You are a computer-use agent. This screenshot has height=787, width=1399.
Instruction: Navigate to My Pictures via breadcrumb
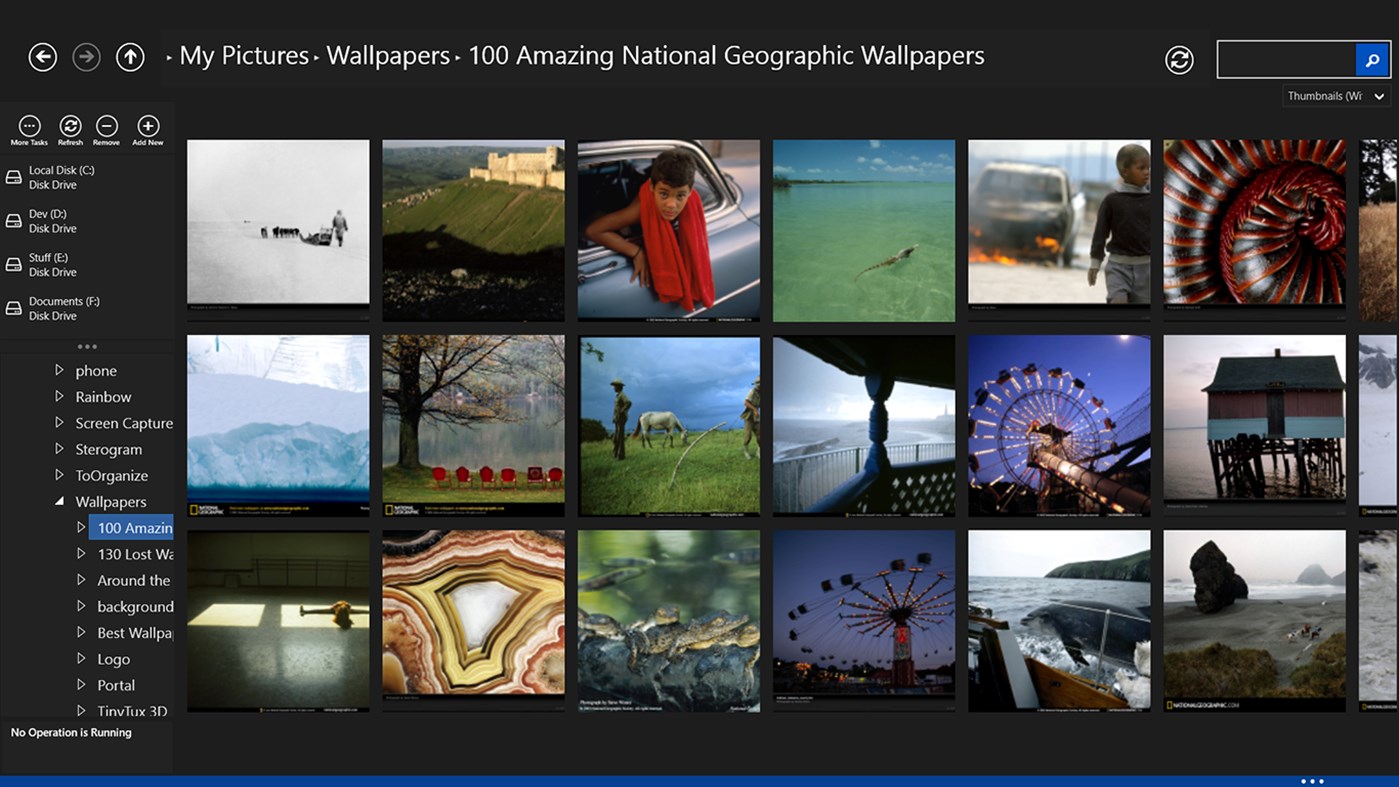point(243,55)
